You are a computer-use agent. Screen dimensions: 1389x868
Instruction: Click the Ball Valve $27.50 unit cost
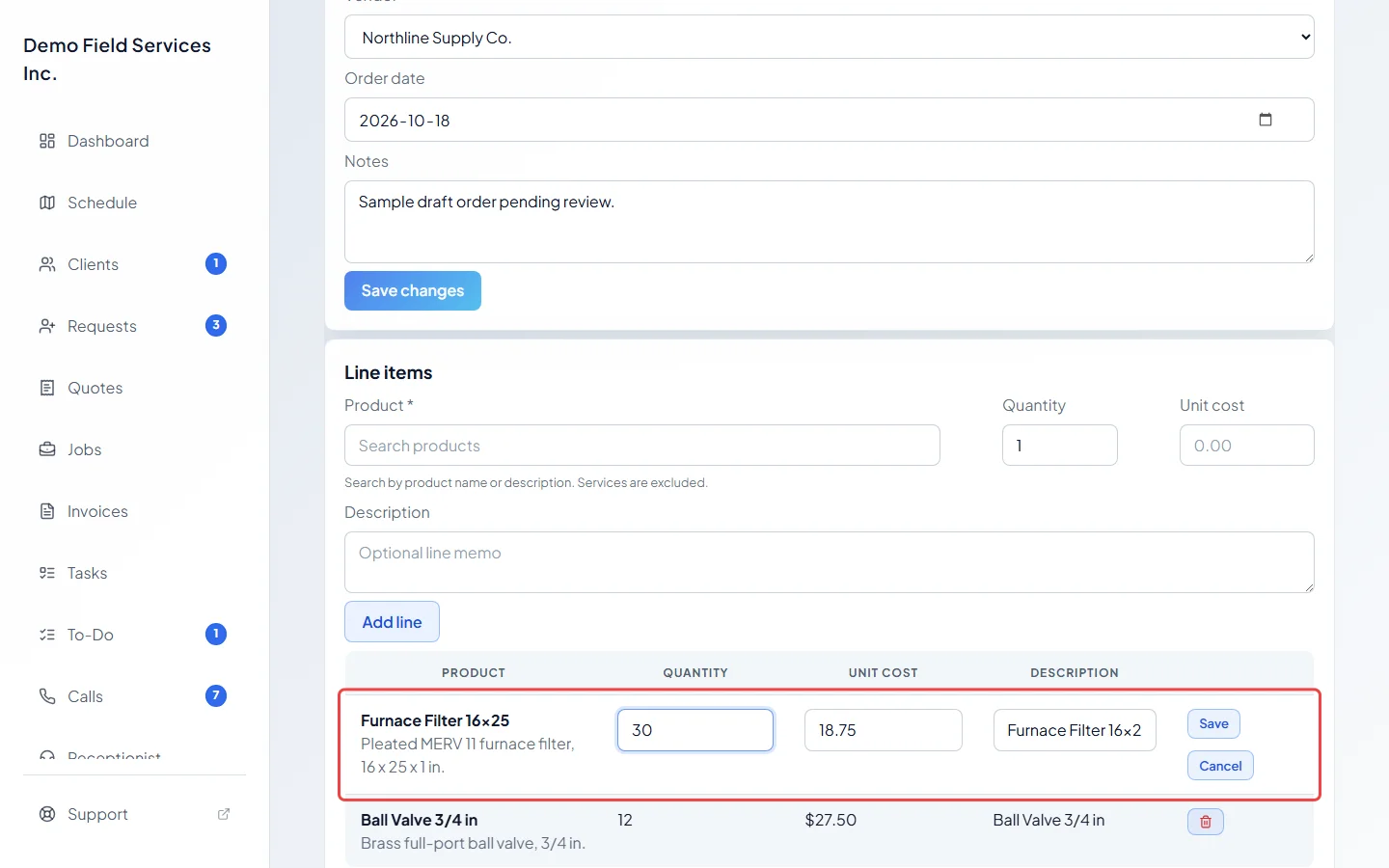click(831, 820)
